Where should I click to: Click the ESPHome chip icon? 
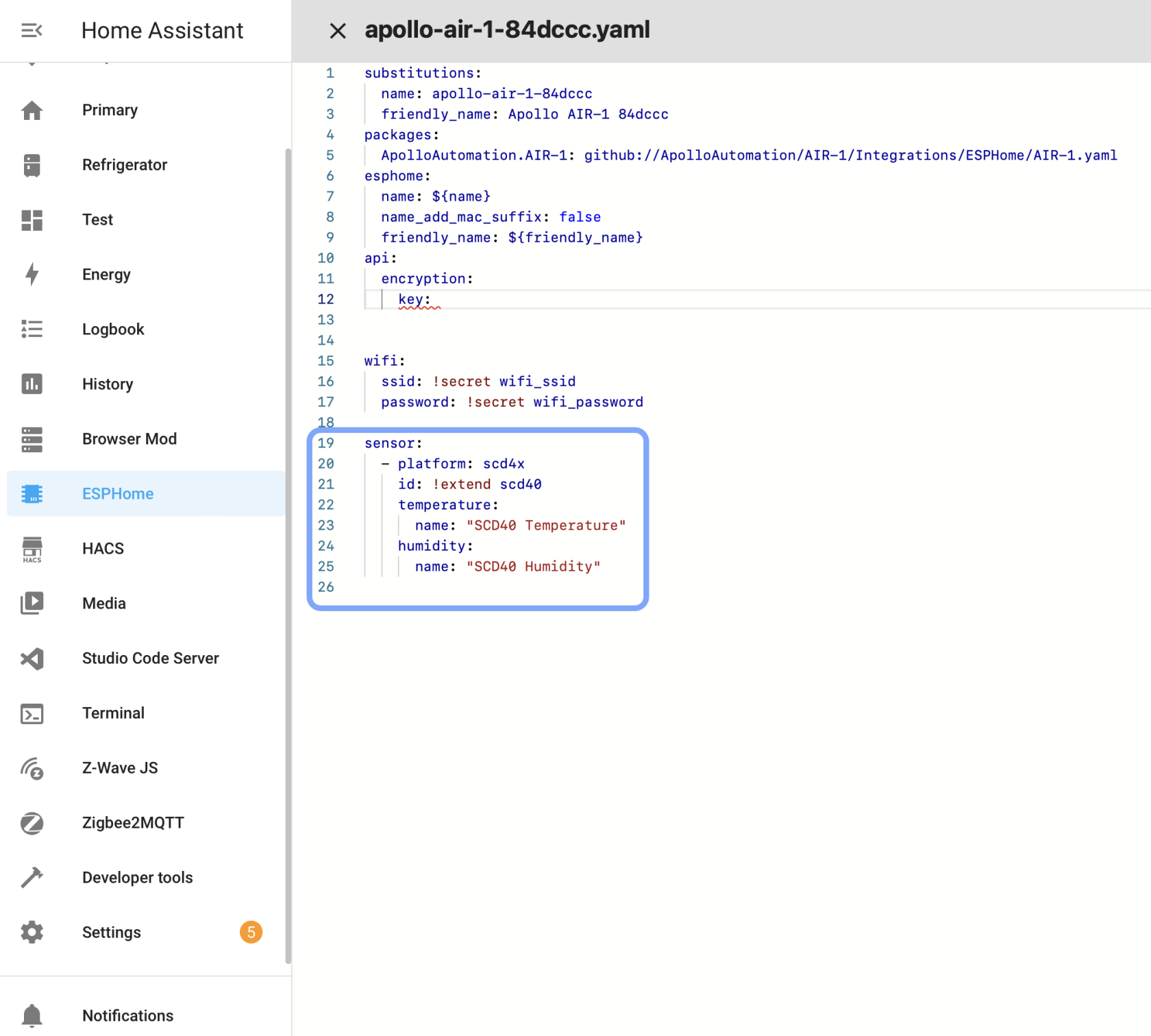point(32,494)
